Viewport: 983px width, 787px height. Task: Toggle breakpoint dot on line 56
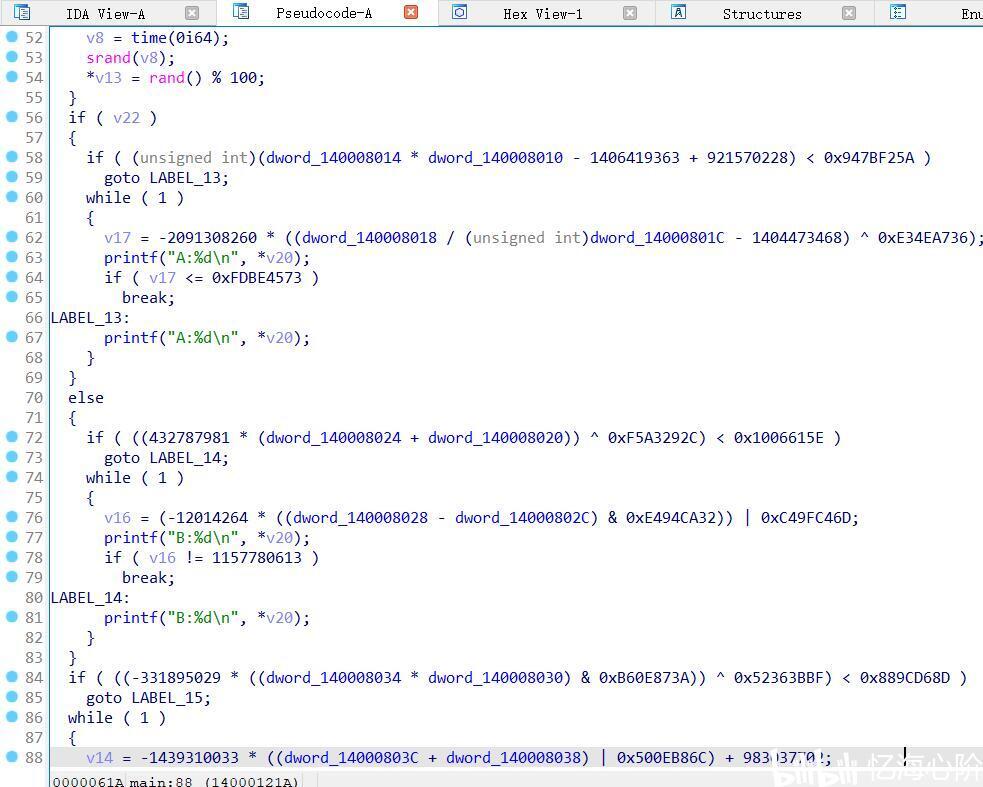[x=11, y=117]
